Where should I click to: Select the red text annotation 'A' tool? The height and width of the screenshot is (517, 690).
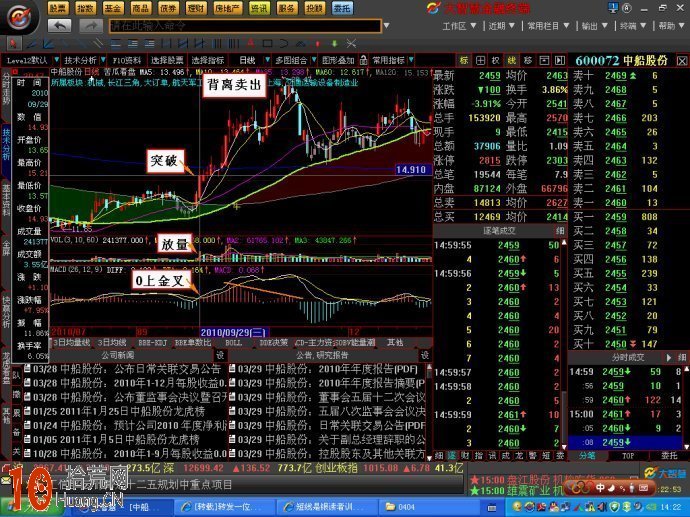click(250, 44)
